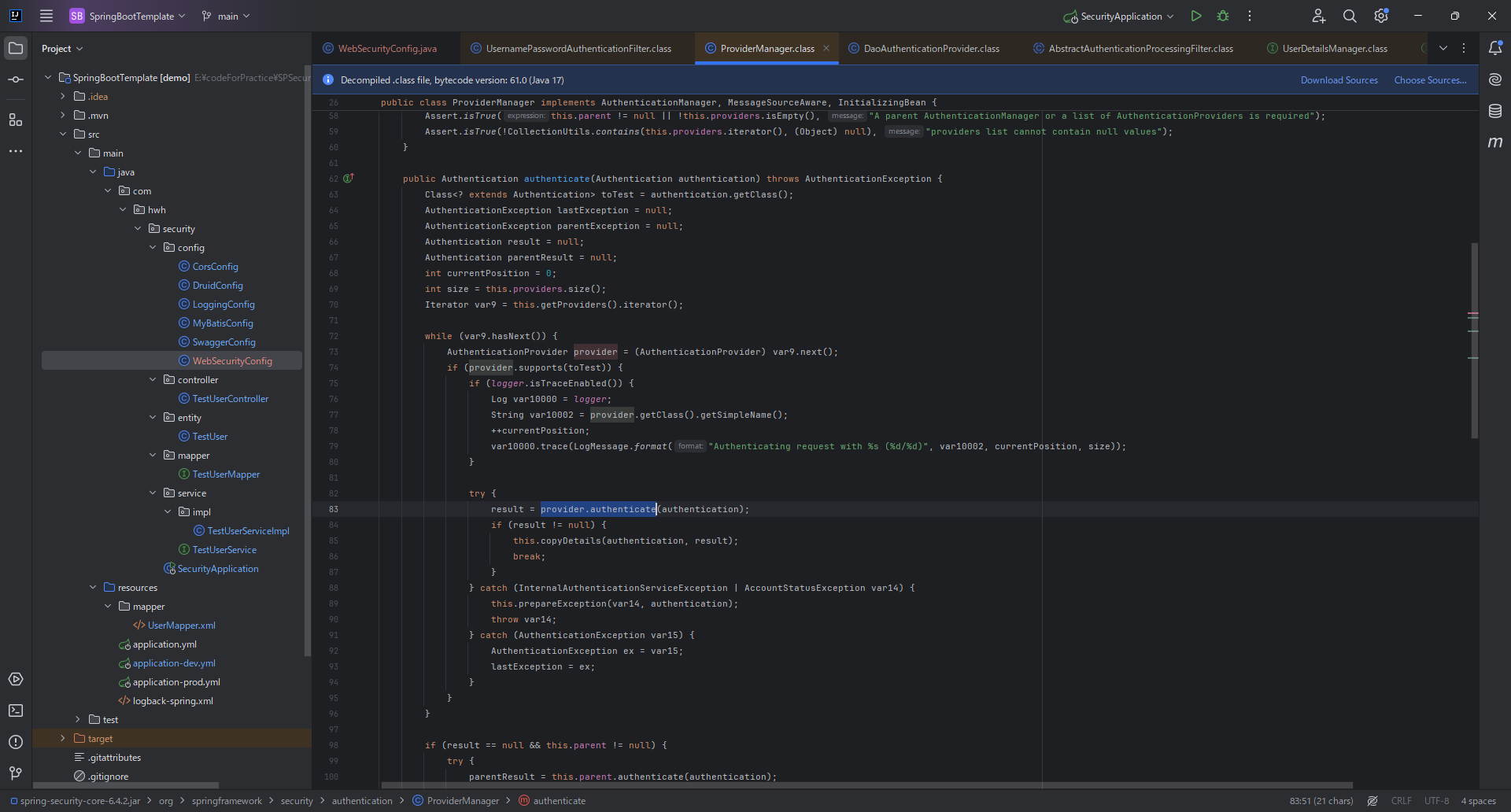The height and width of the screenshot is (812, 1511).
Task: Close the ProviderManager.class tab
Action: click(x=826, y=48)
